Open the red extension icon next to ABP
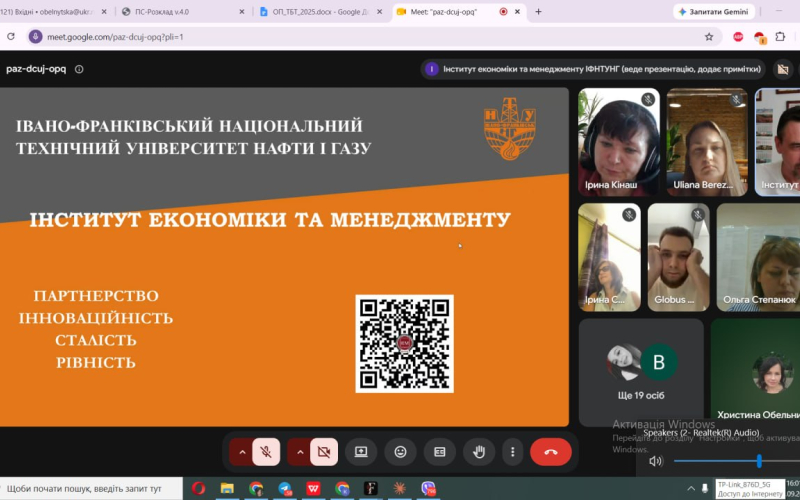Viewport: 800px width, 500px height. (x=760, y=37)
